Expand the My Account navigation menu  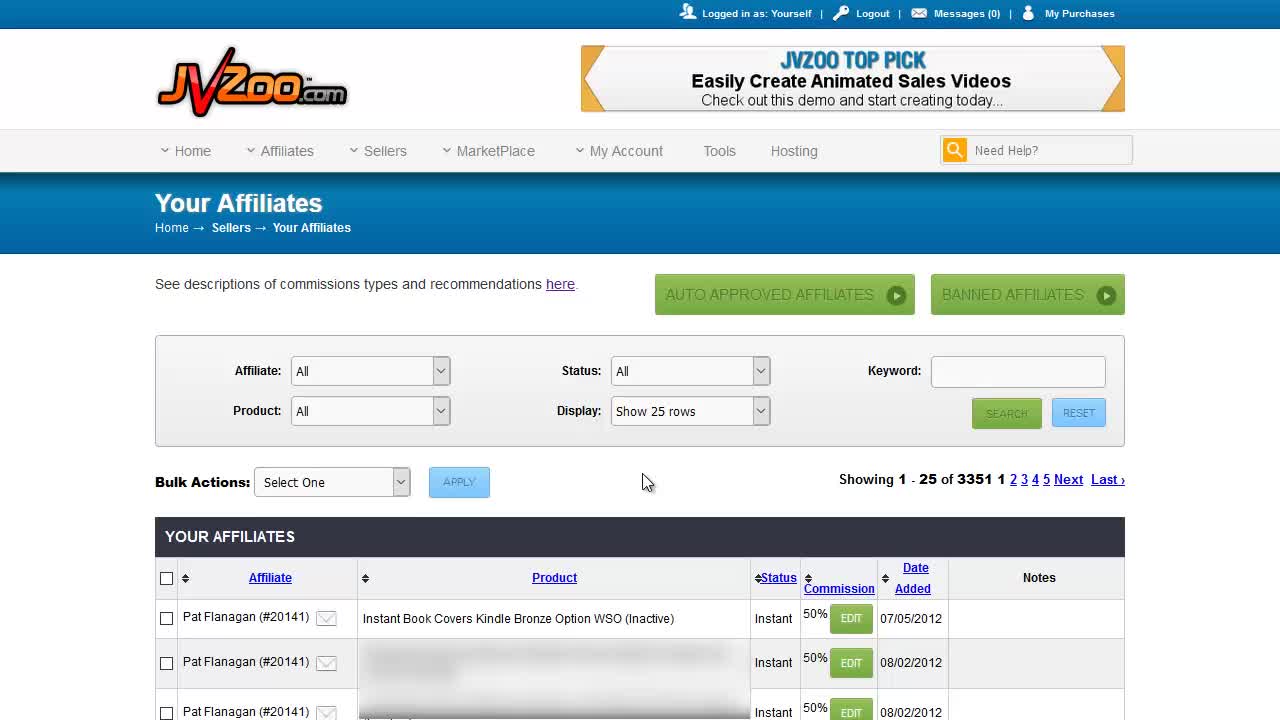point(619,151)
